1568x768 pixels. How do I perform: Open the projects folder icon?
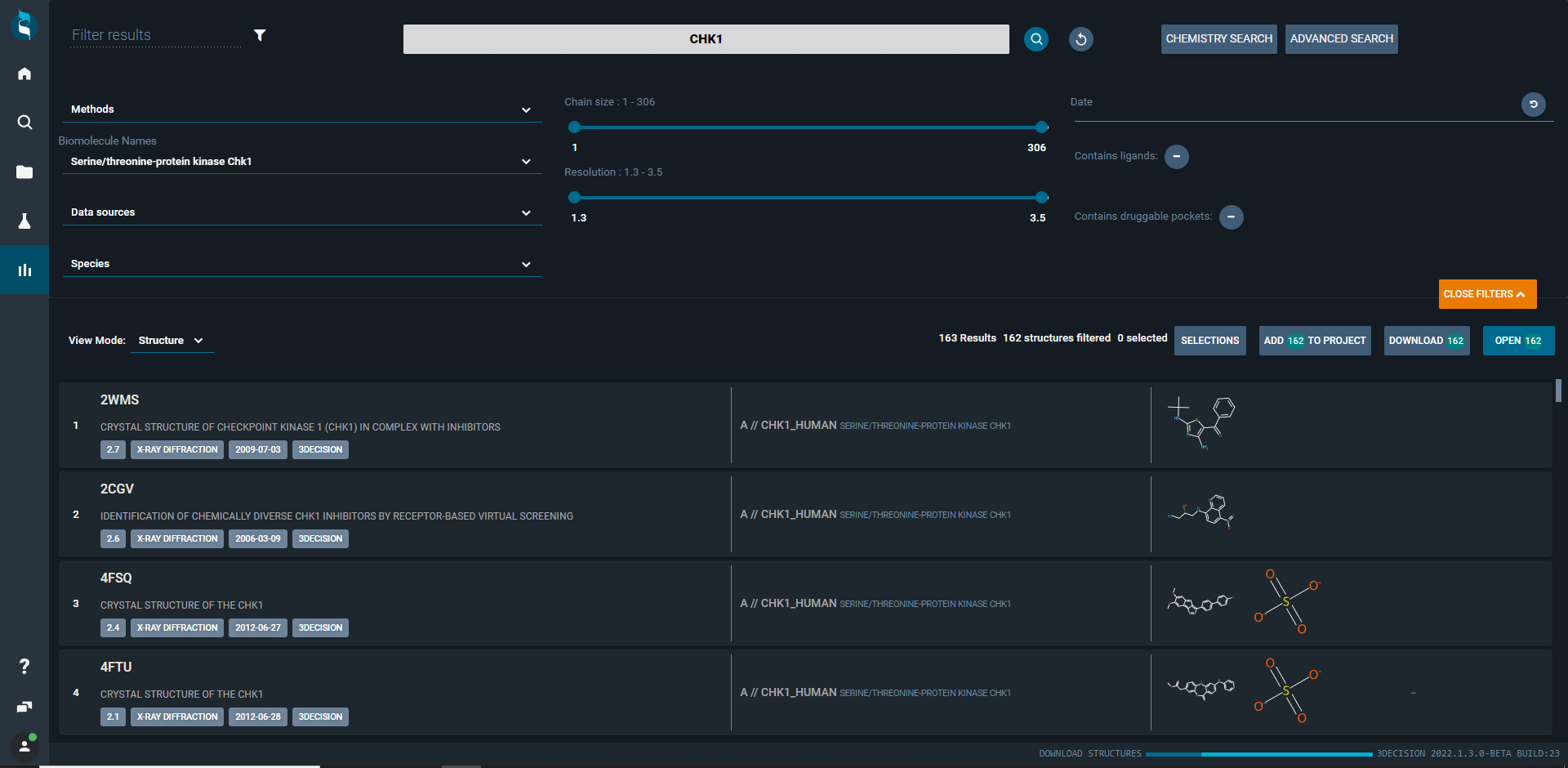click(x=24, y=172)
